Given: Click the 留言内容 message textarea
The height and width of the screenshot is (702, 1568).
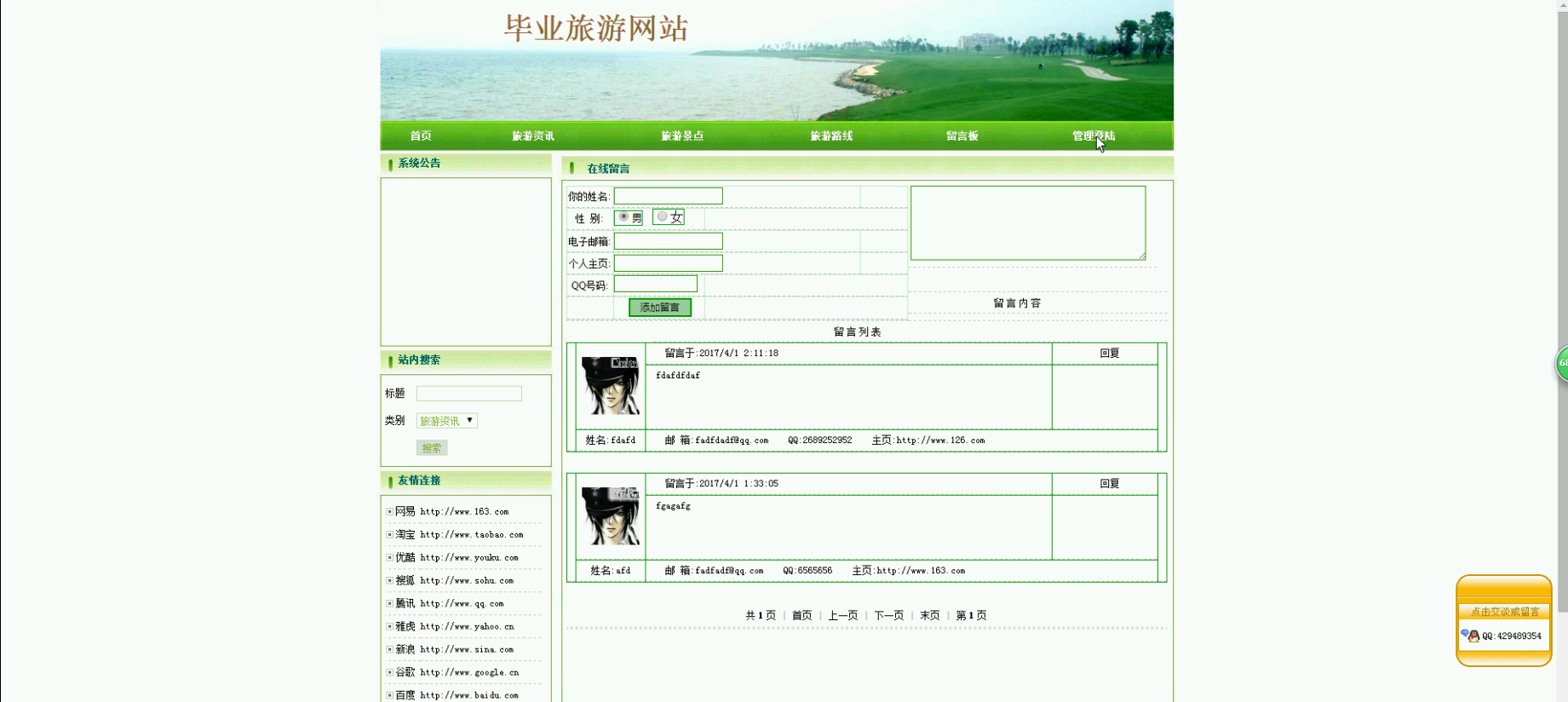Looking at the screenshot, I should 1028,223.
